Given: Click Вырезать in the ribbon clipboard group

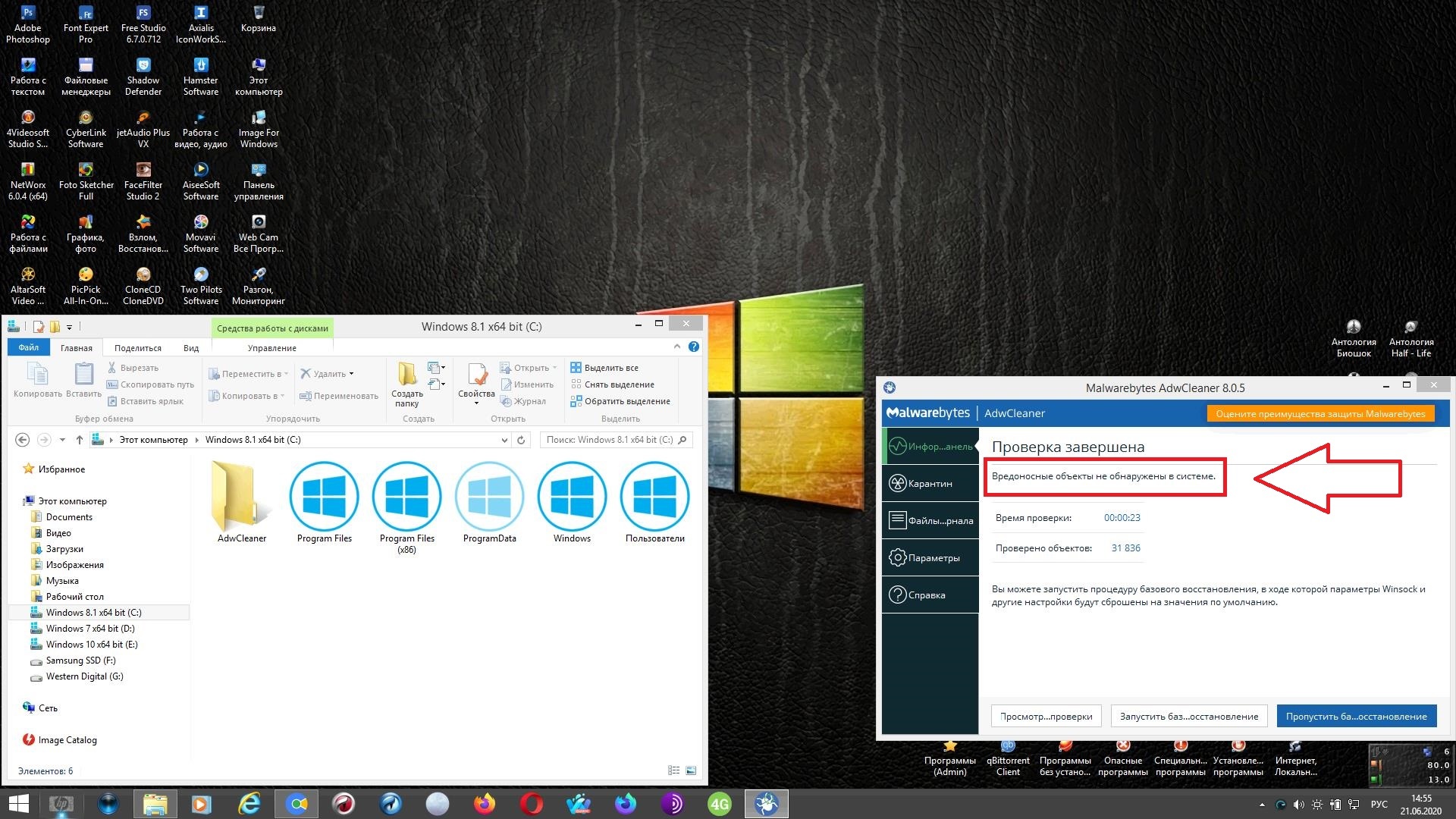Looking at the screenshot, I should coord(133,368).
